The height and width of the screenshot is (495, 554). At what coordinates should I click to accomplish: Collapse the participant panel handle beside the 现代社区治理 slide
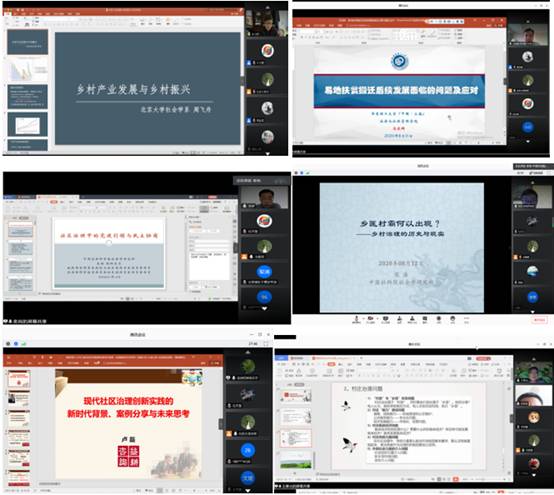pyautogui.click(x=220, y=423)
